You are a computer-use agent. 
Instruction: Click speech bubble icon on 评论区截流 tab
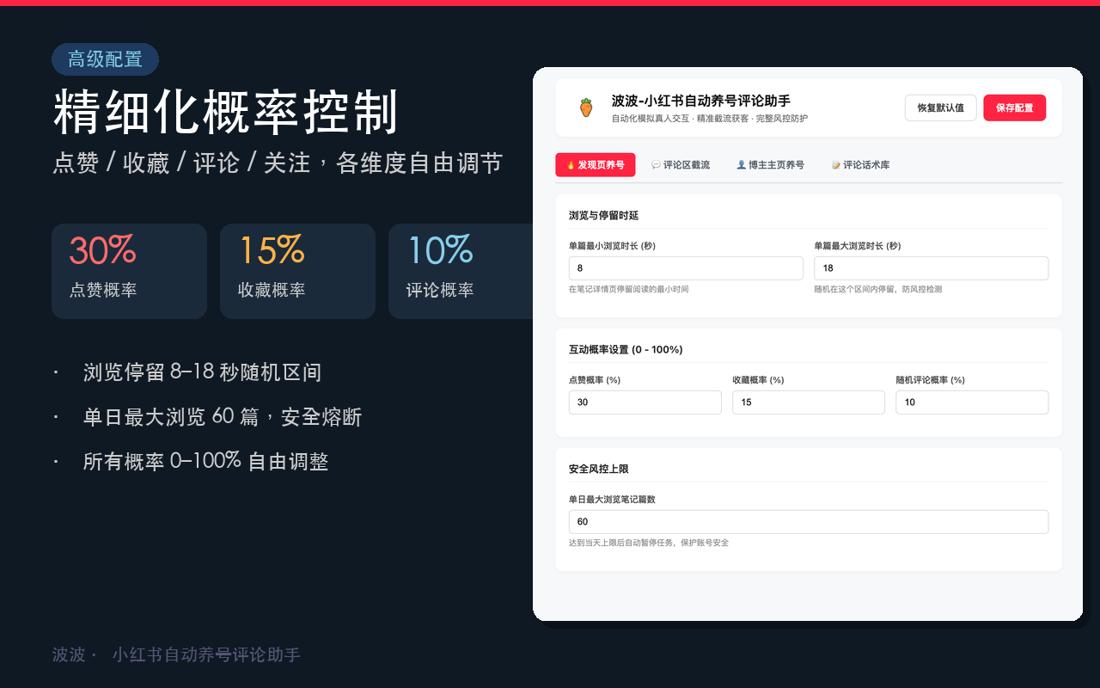655,165
